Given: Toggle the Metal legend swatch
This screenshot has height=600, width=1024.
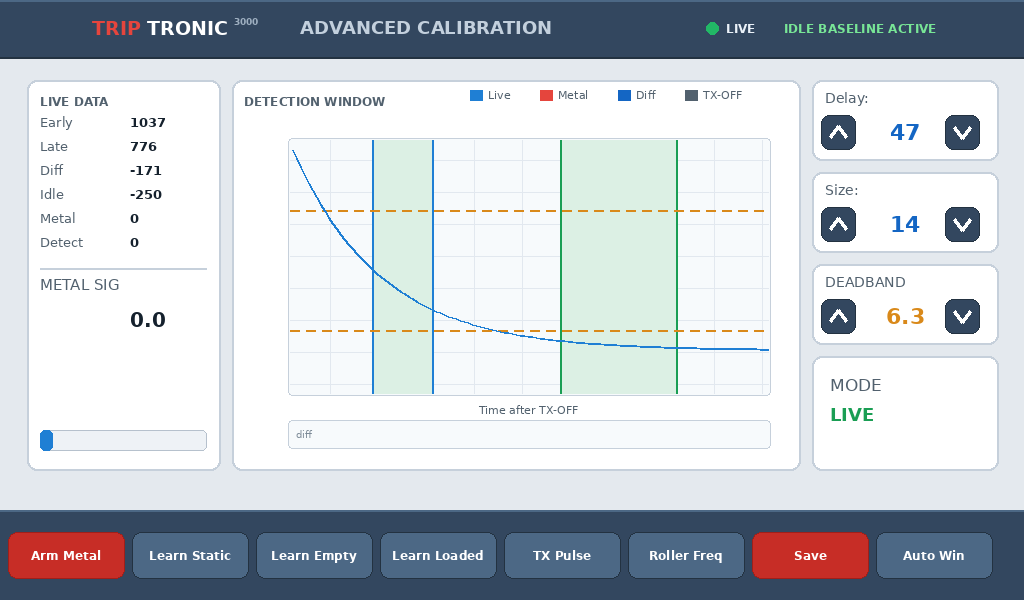Looking at the screenshot, I should (x=547, y=95).
